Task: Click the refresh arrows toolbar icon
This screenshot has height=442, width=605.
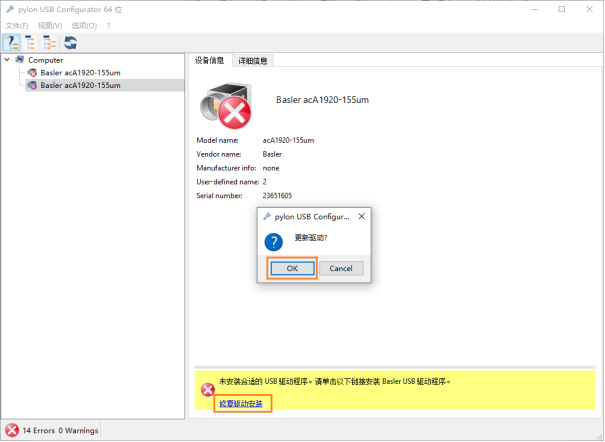Action: tap(70, 42)
